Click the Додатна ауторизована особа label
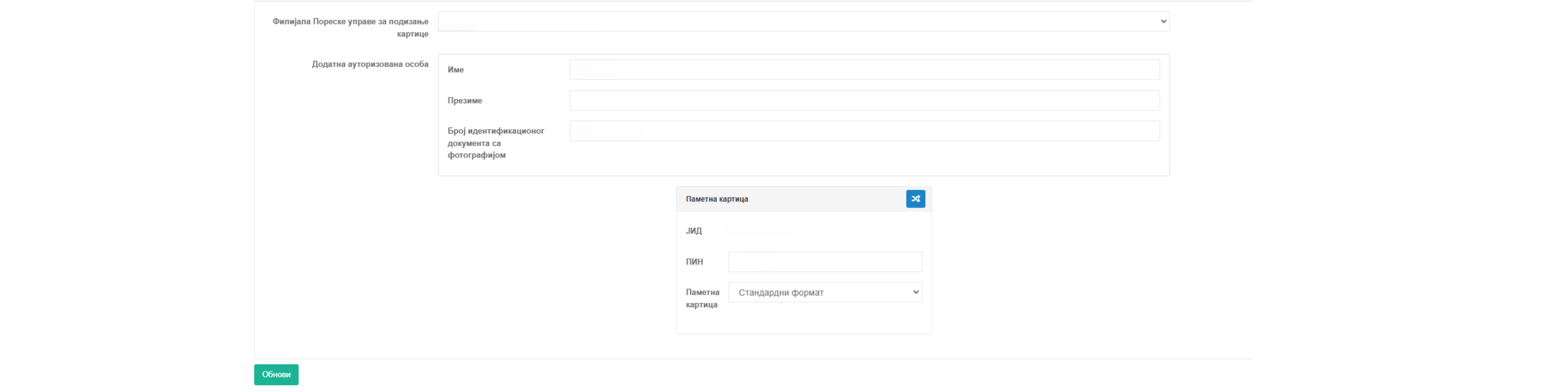This screenshot has height=392, width=1568. coord(370,64)
